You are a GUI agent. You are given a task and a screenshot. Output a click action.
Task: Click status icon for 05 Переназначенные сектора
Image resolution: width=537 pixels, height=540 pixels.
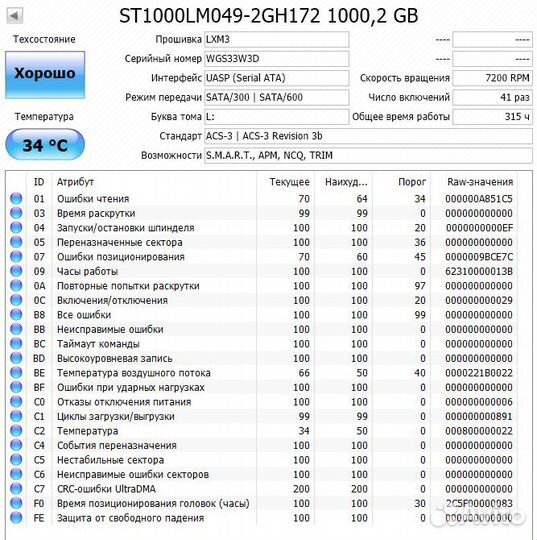[x=16, y=242]
